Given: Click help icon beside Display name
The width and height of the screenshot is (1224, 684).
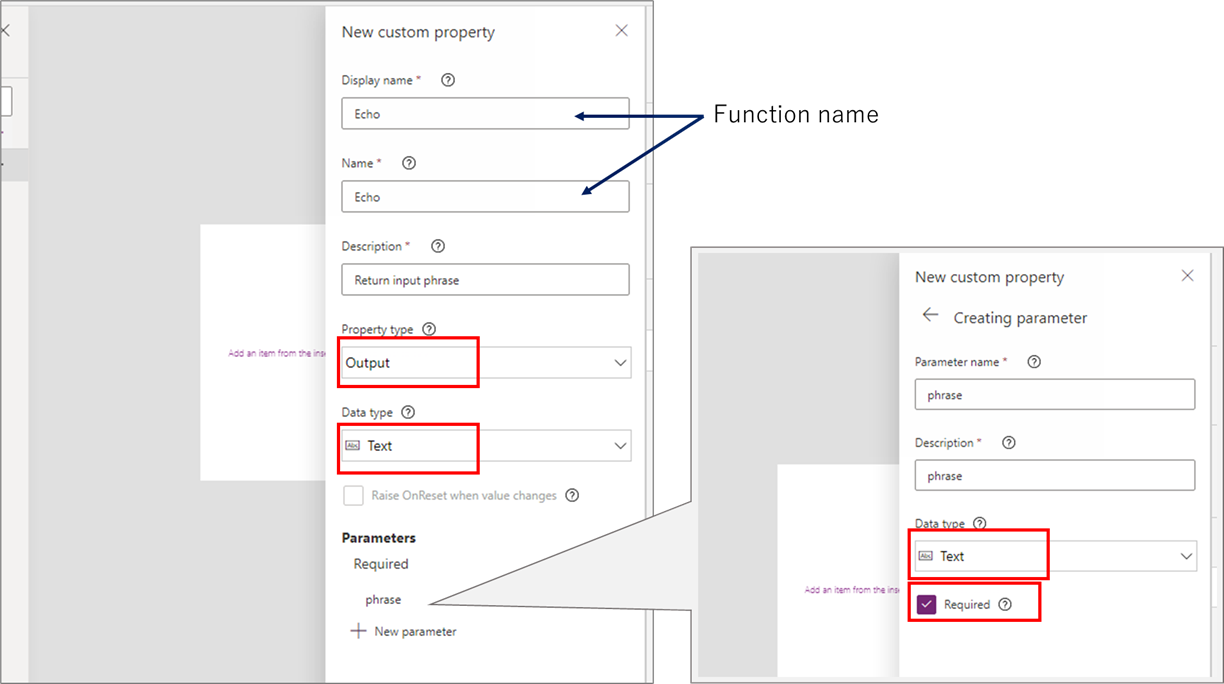Looking at the screenshot, I should pos(448,80).
